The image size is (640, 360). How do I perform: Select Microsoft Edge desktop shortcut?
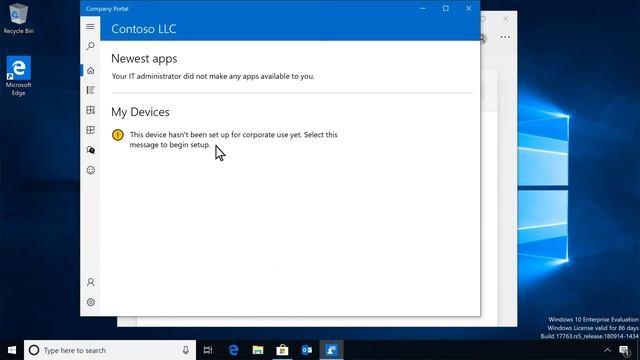[x=18, y=76]
